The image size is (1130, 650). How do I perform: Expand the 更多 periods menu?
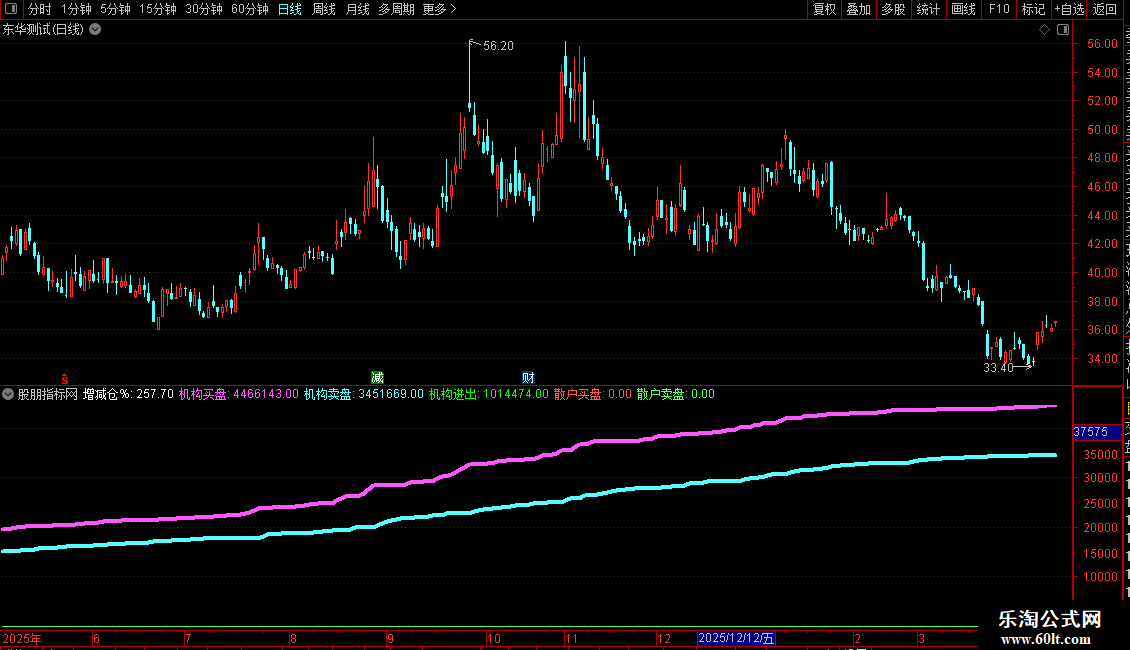pyautogui.click(x=440, y=9)
